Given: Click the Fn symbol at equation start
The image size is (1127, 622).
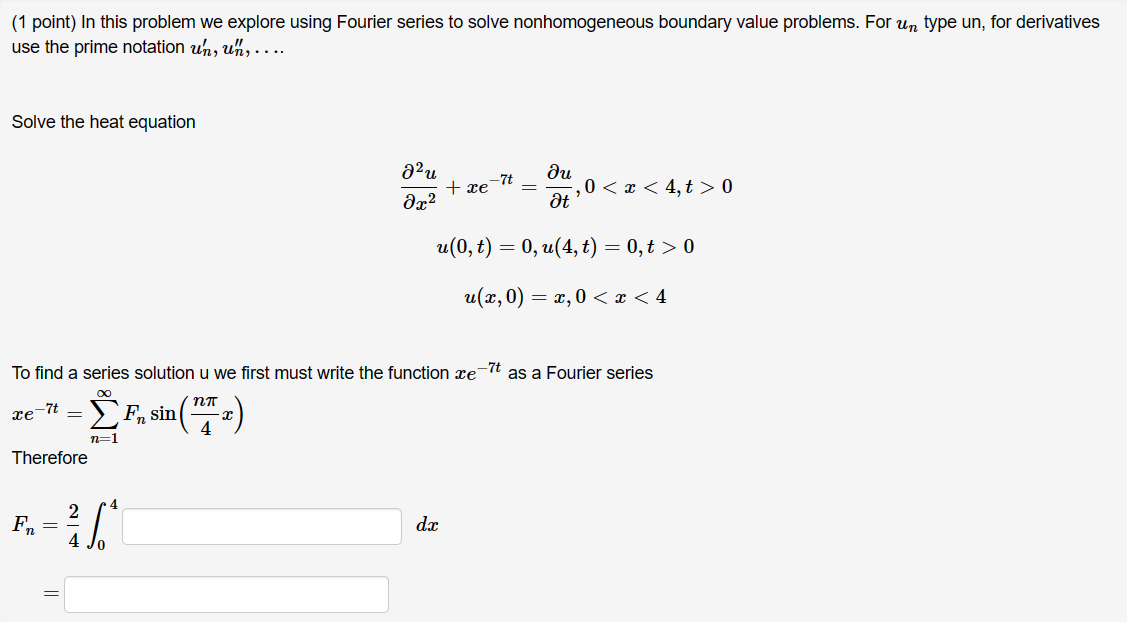Looking at the screenshot, I should 25,524.
